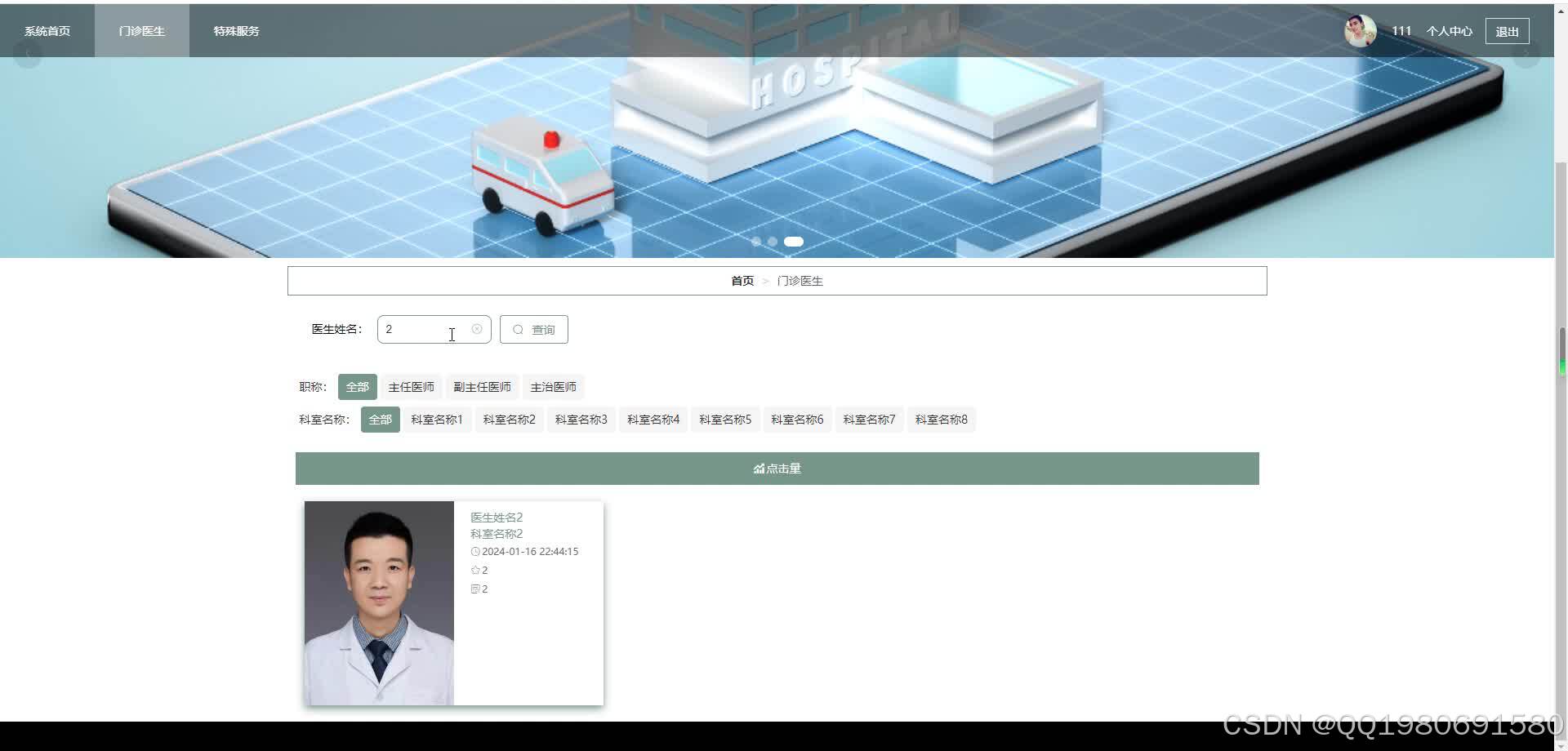Click the star icon on the doctor card
Viewport: 1568px width, 751px height.
[x=474, y=570]
